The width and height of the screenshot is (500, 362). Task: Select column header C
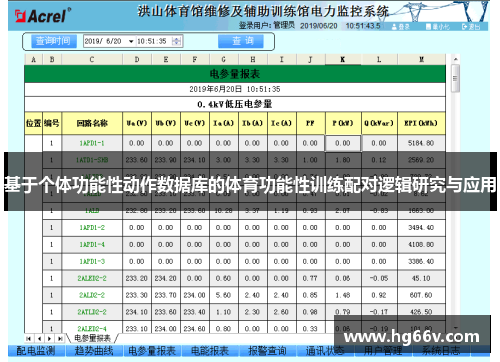[x=92, y=60]
